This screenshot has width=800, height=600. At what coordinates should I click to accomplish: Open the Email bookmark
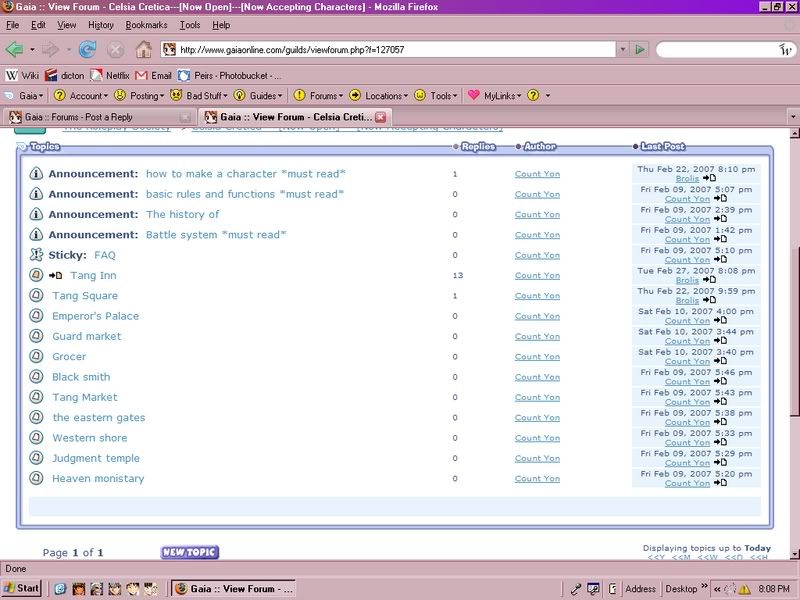pos(154,76)
